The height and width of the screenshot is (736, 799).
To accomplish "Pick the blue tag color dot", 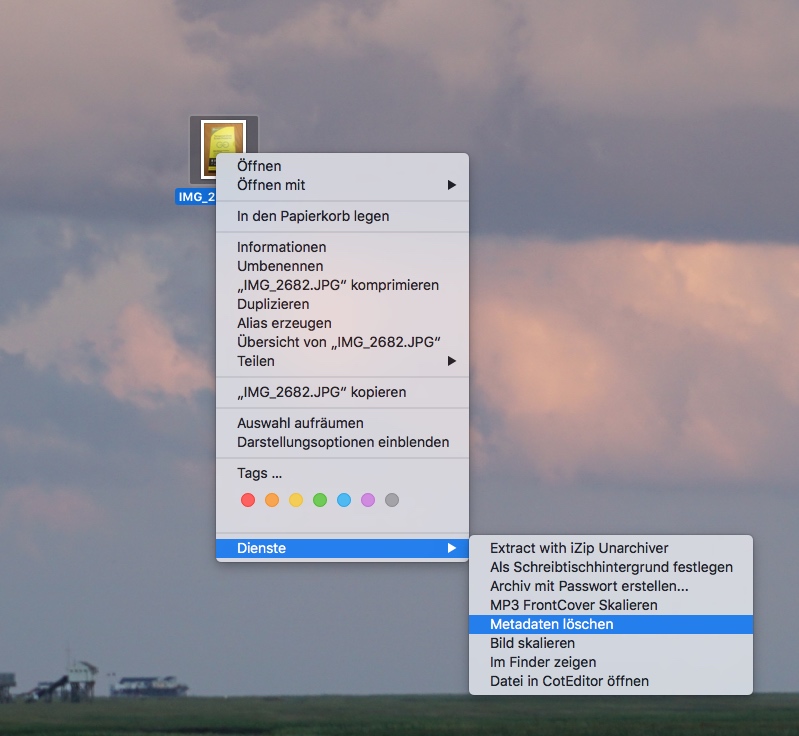I will tap(344, 500).
